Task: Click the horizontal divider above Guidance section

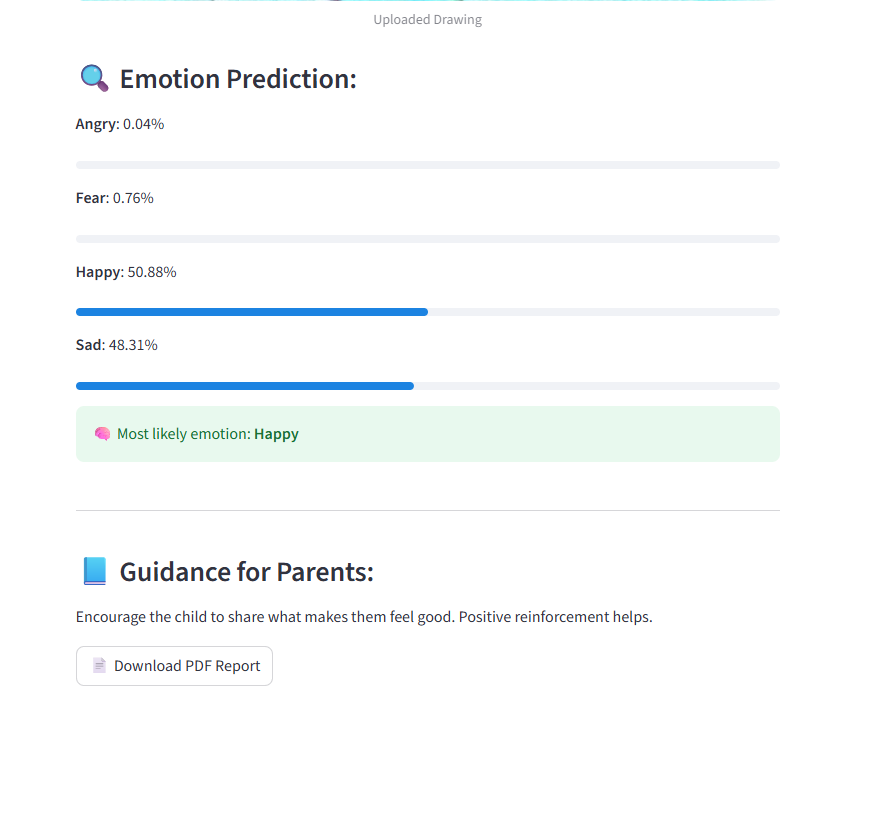Action: [428, 510]
